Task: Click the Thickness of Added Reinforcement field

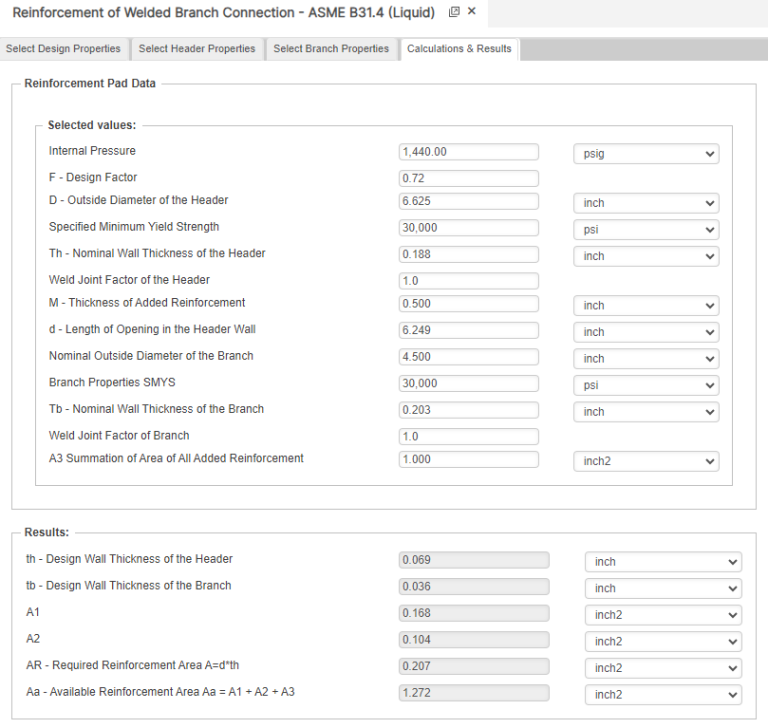Action: tap(468, 303)
